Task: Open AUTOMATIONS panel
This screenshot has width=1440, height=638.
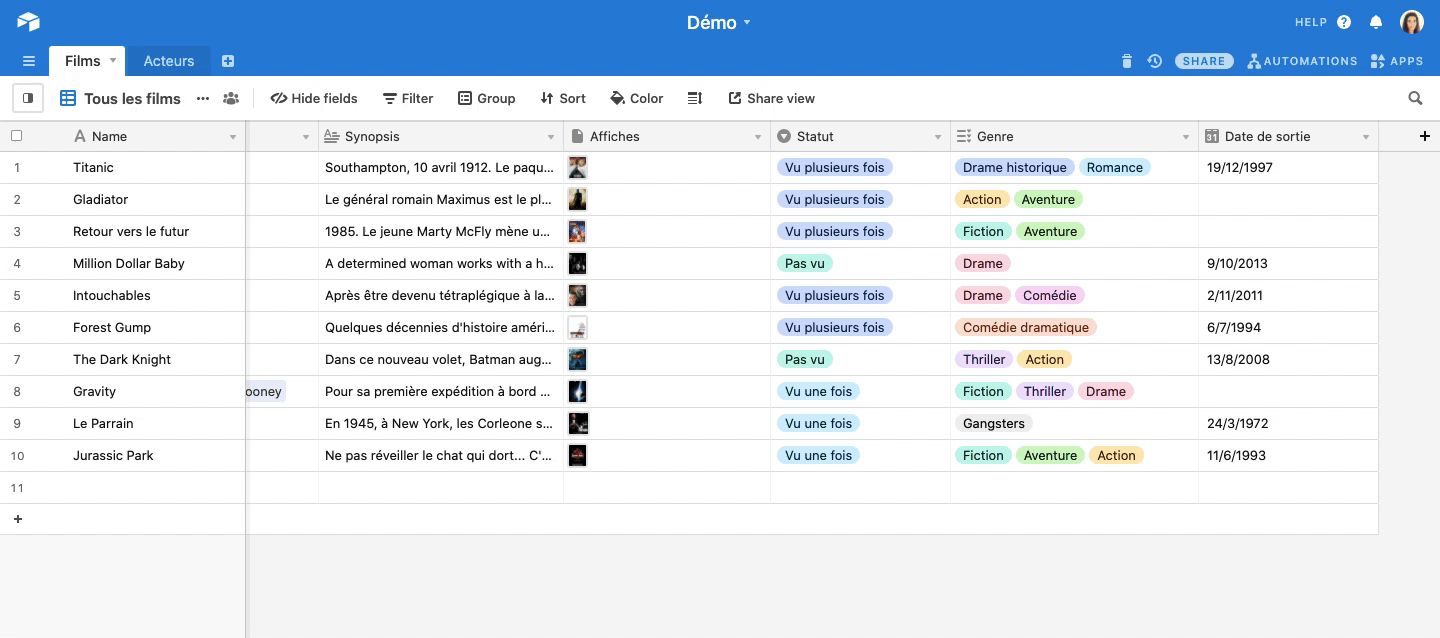Action: pos(1303,61)
